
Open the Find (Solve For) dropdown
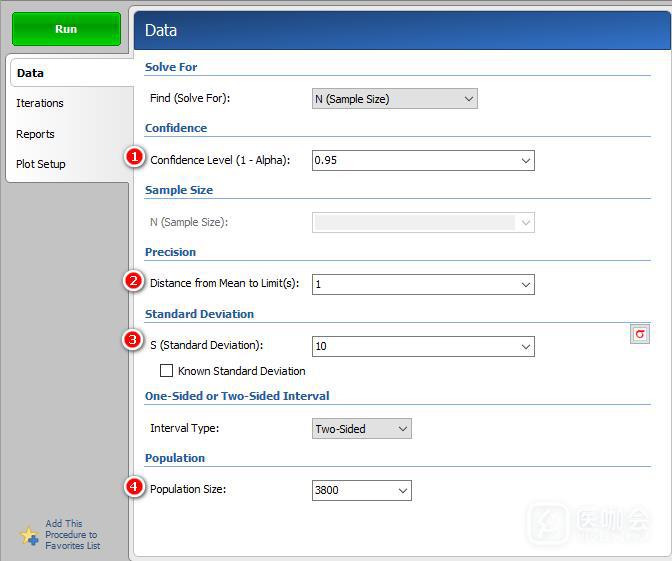[x=468, y=99]
